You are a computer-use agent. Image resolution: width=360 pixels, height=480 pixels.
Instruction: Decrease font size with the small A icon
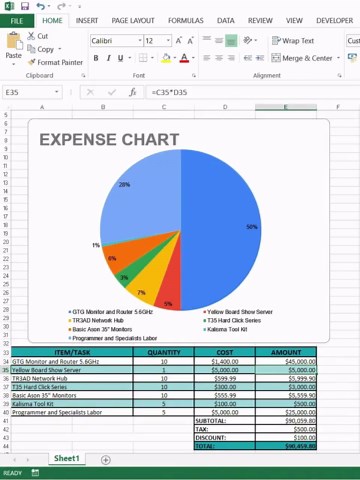(x=190, y=41)
